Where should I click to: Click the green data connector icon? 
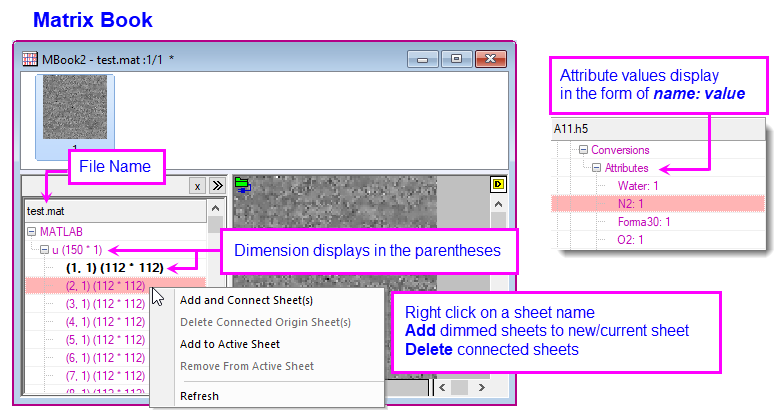coord(242,185)
